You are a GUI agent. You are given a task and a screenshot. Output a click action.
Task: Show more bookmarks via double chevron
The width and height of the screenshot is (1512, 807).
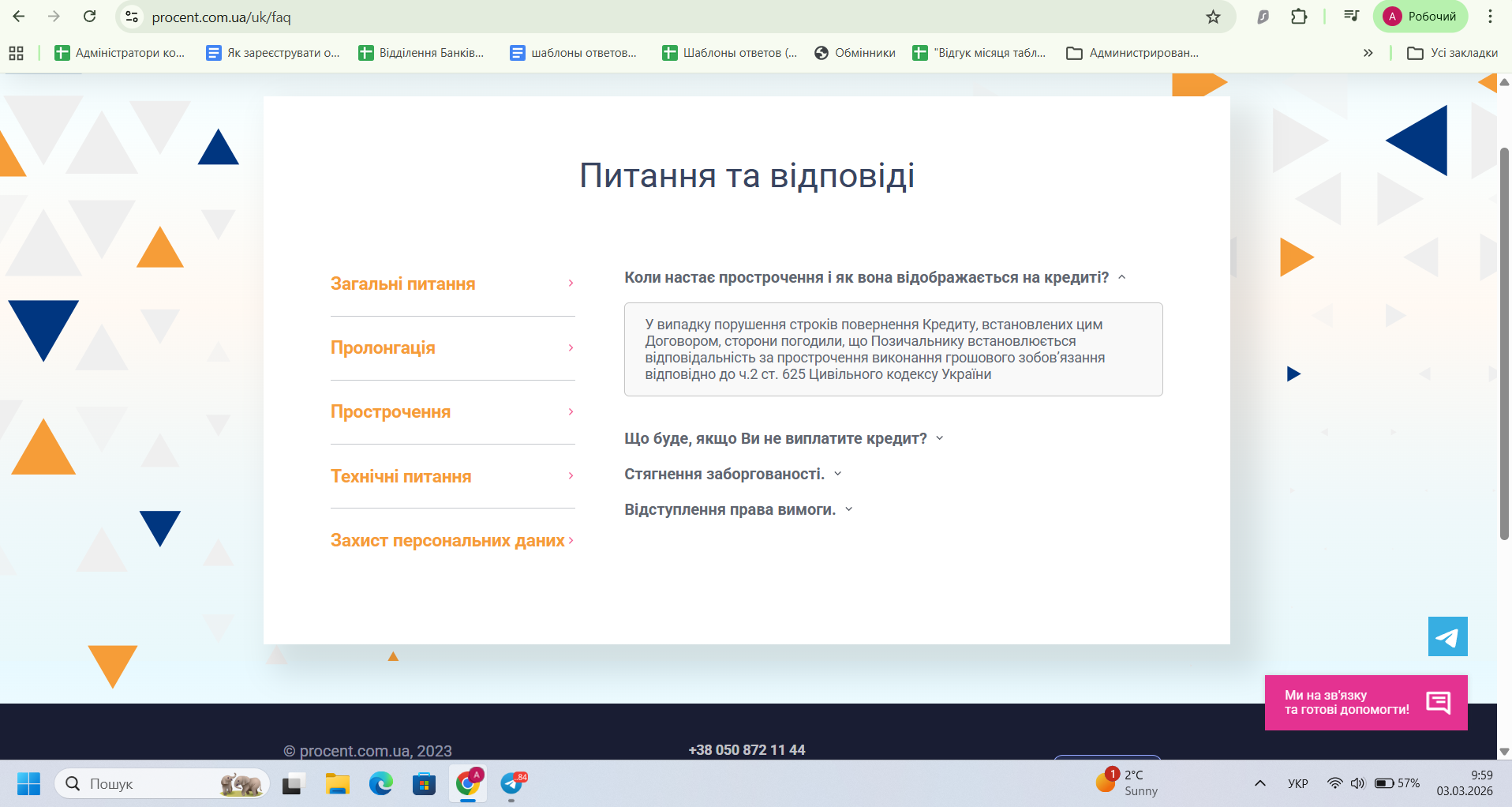click(x=1368, y=53)
